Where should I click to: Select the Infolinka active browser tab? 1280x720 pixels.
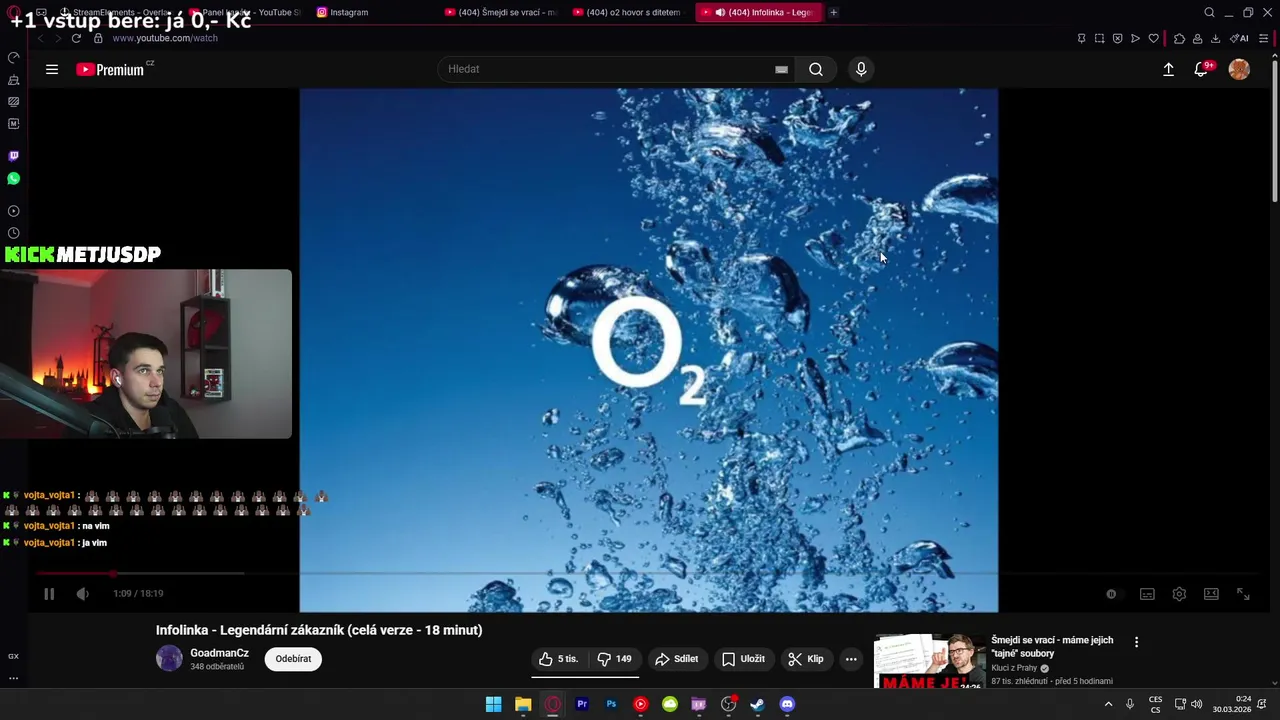point(759,12)
